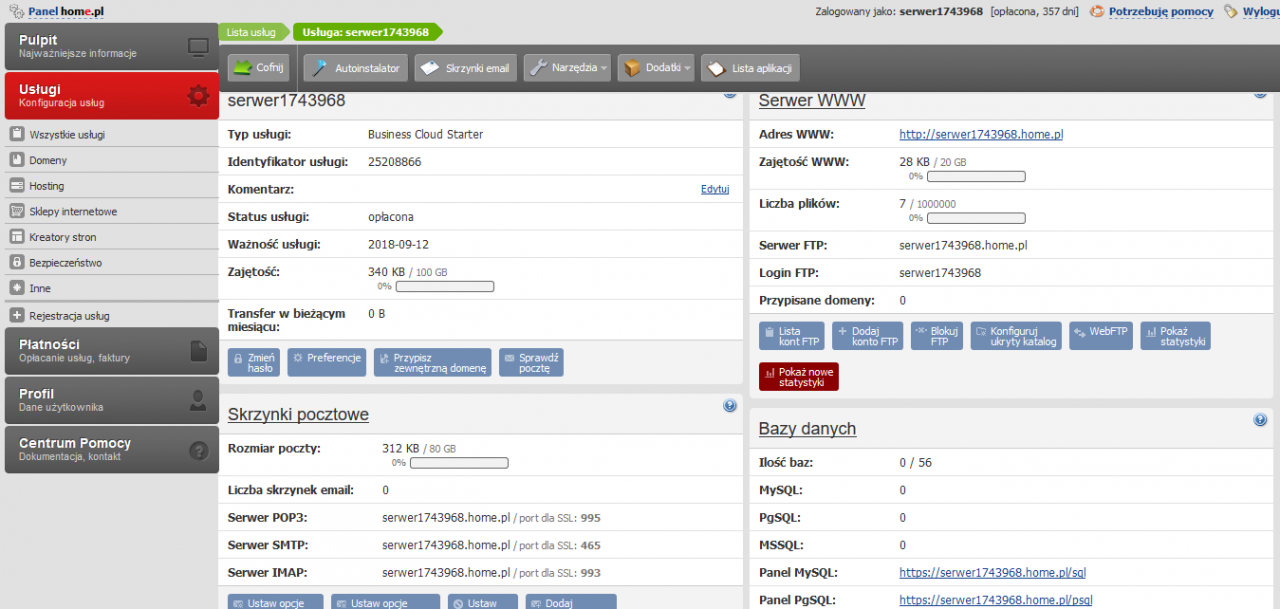Open help for Skrzynki pocztowe section
This screenshot has height=609, width=1280.
(x=730, y=406)
